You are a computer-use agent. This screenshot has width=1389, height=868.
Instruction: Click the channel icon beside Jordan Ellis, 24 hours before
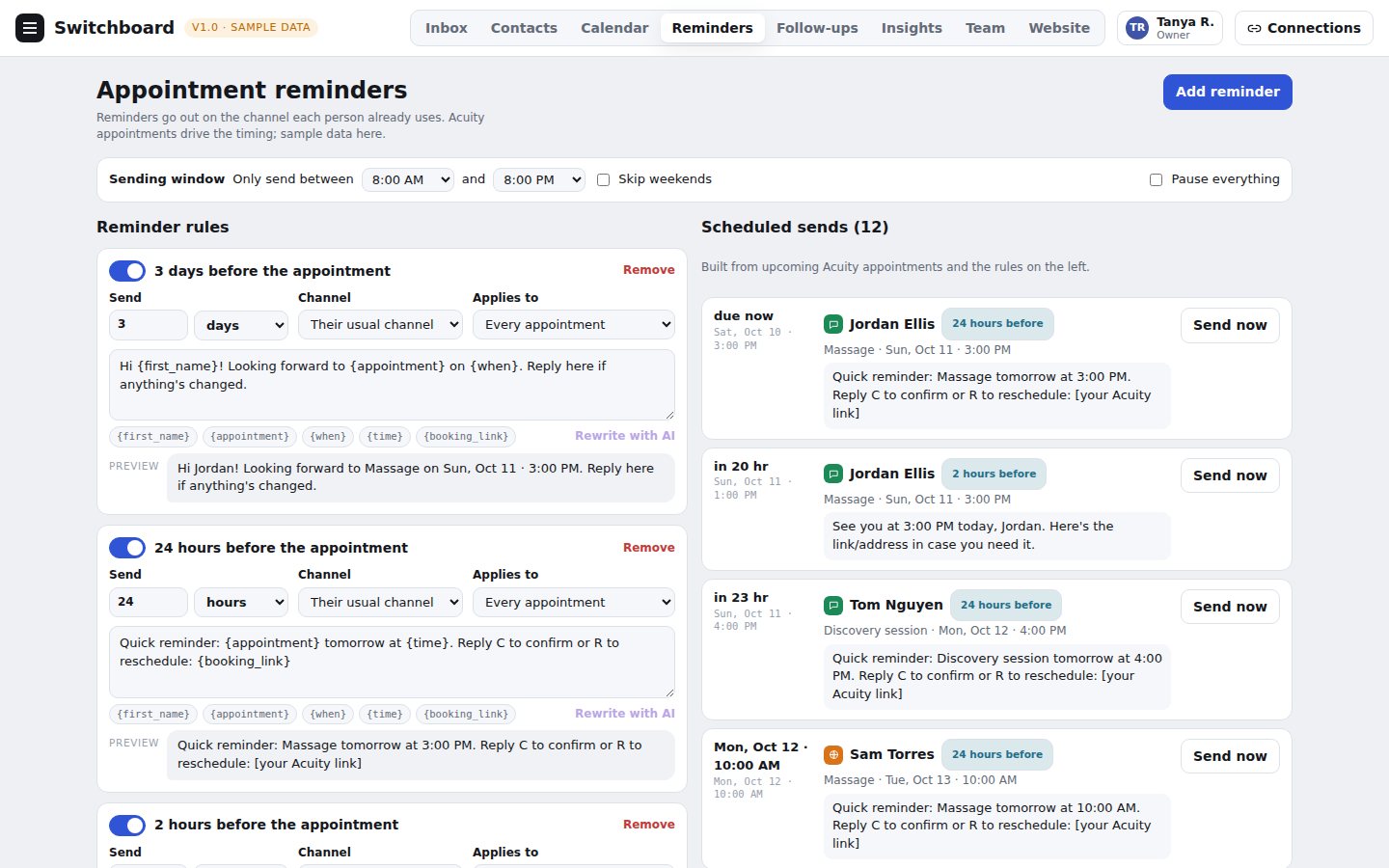[x=833, y=324]
